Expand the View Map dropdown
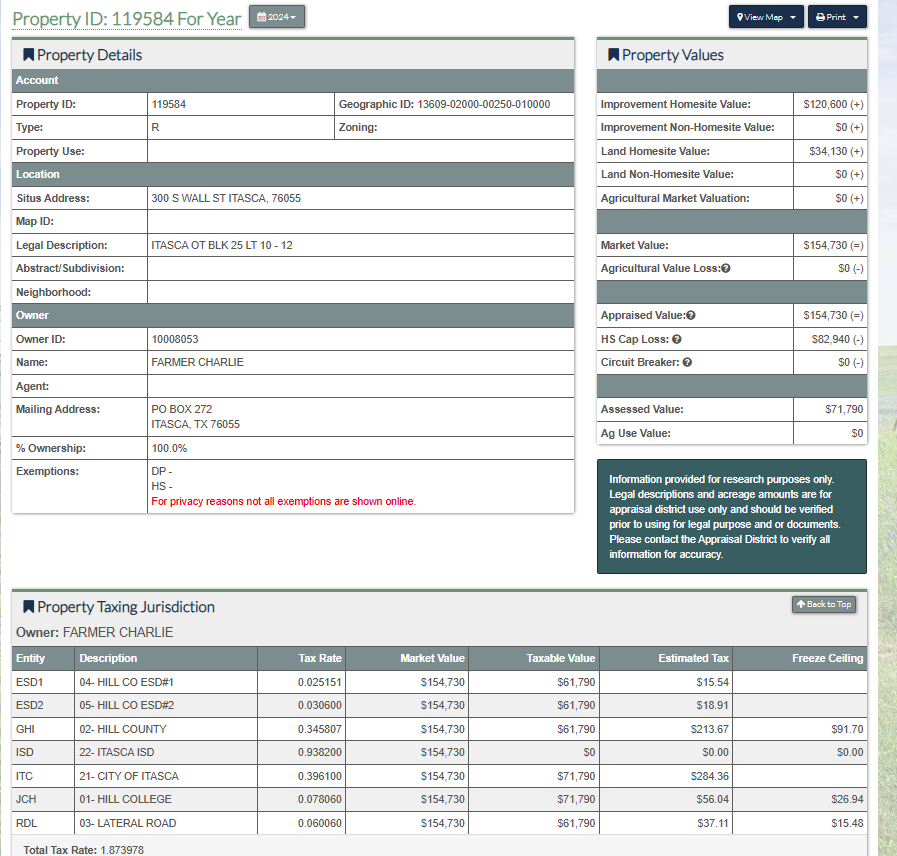Viewport: 897px width, 856px height. pos(766,17)
